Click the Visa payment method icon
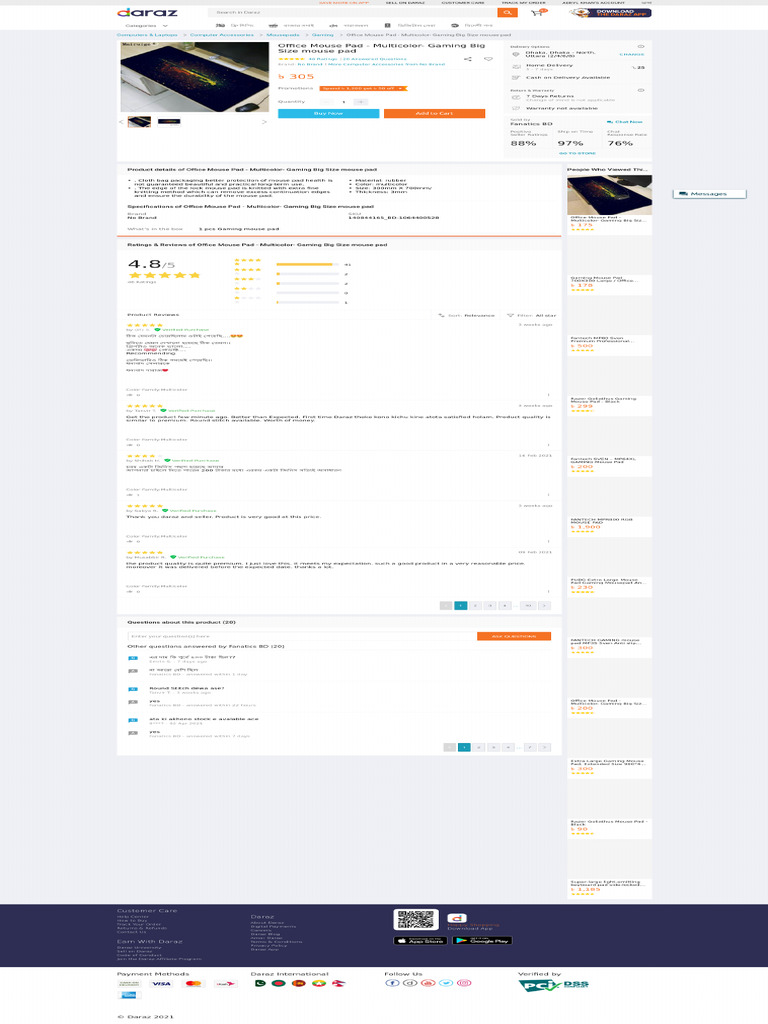This screenshot has width=768, height=1024. coord(161,984)
